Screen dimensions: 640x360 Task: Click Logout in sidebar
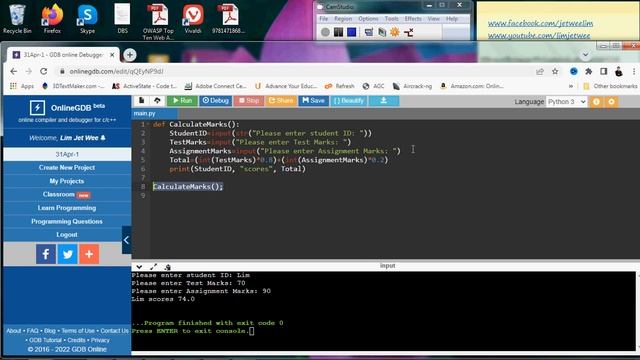[x=67, y=235]
